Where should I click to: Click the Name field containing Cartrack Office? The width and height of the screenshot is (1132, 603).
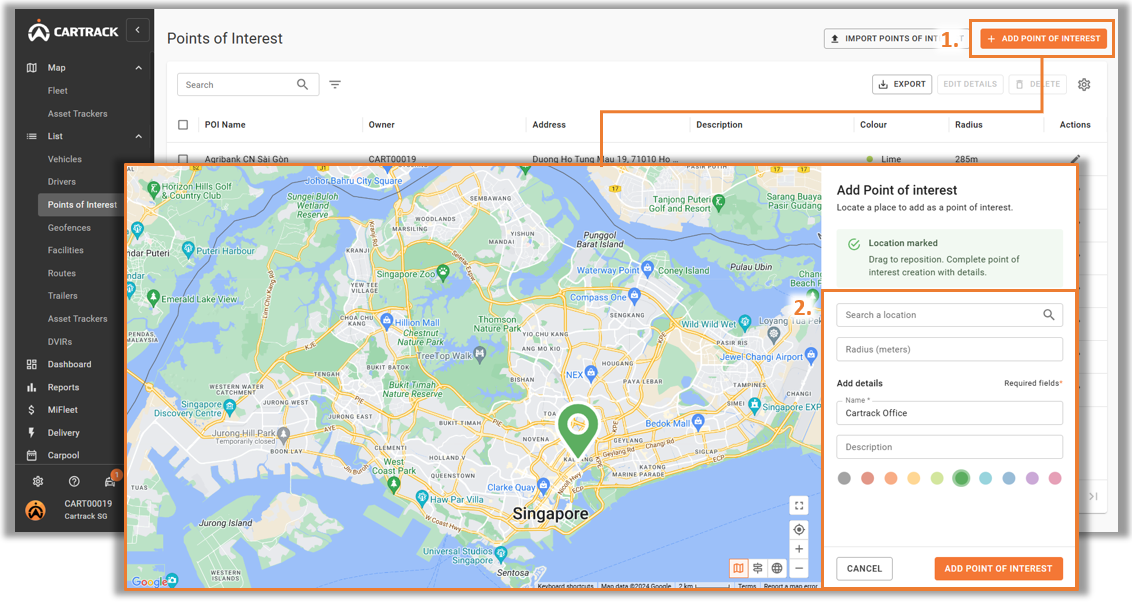(x=949, y=413)
